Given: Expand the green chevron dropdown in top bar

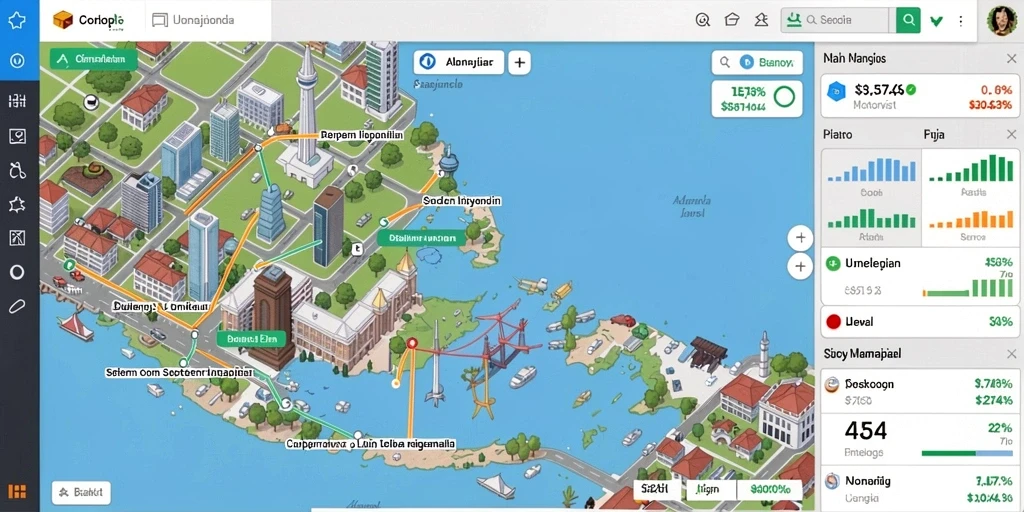Looking at the screenshot, I should [936, 21].
